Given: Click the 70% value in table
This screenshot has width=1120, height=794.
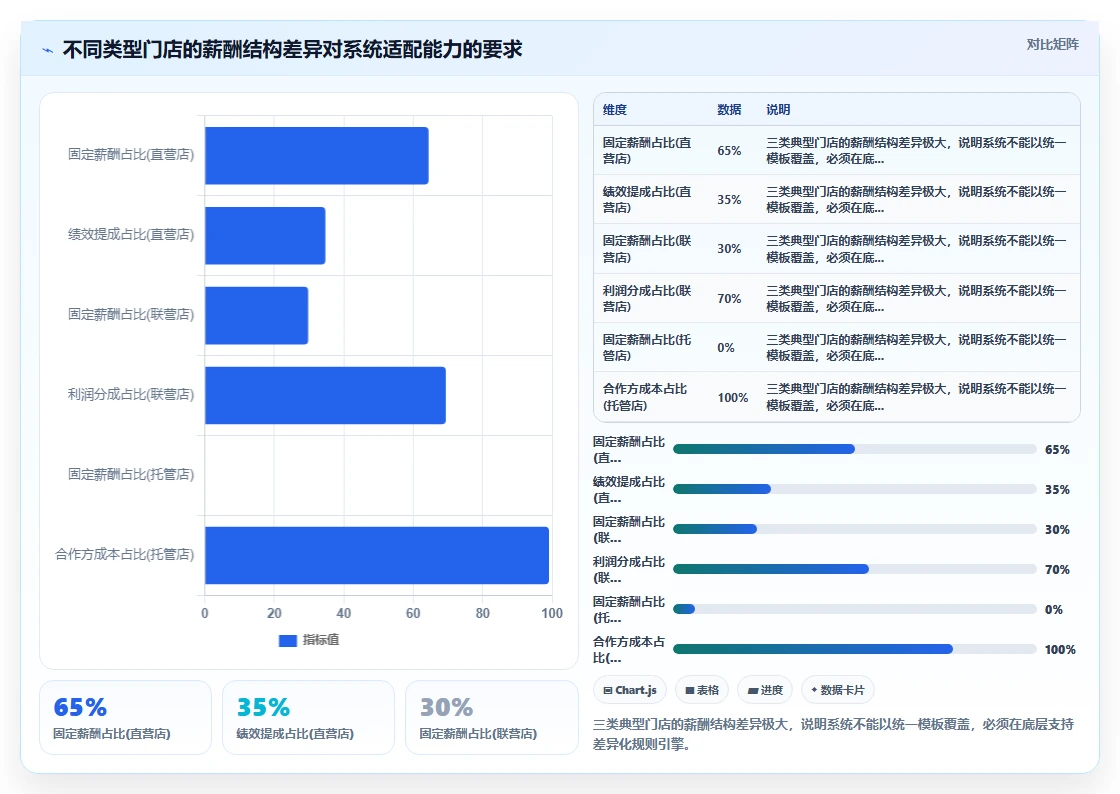Looking at the screenshot, I should pos(729,298).
